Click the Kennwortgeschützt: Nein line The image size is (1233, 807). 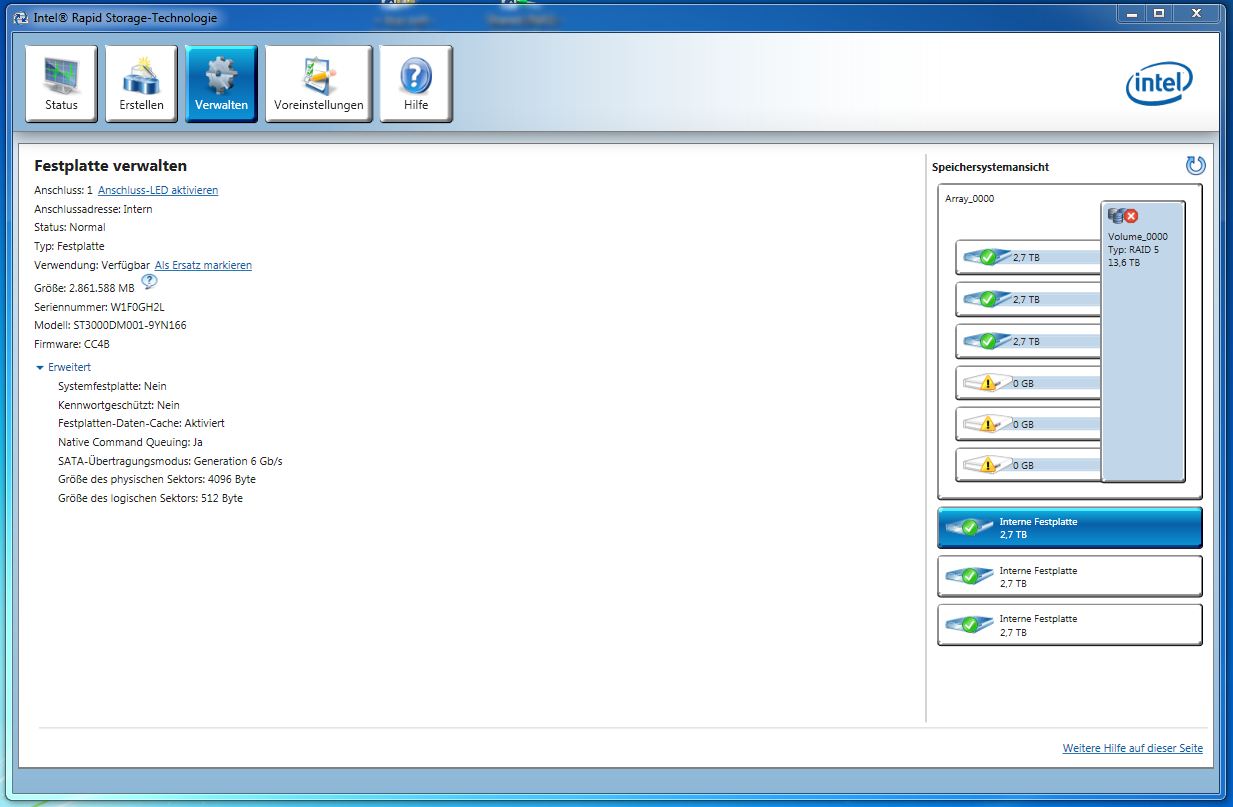pyautogui.click(x=119, y=405)
